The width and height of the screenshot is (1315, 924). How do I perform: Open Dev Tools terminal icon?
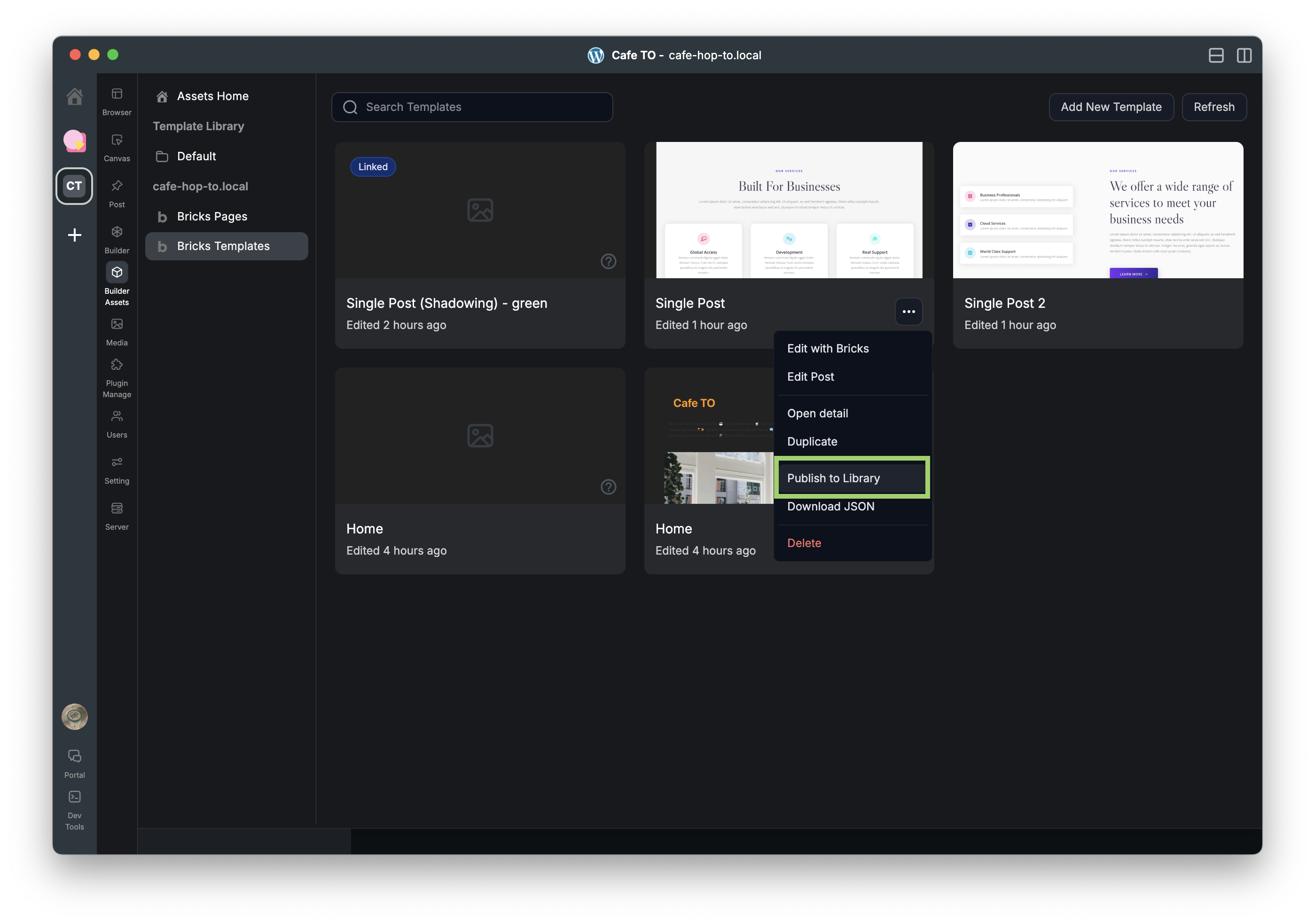74,797
